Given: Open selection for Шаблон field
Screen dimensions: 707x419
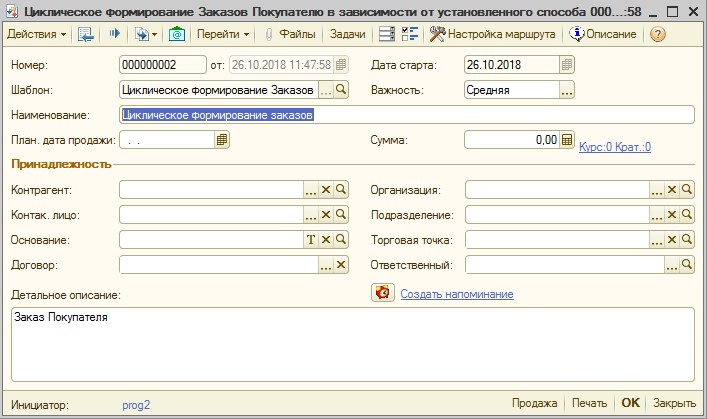Looking at the screenshot, I should point(326,90).
